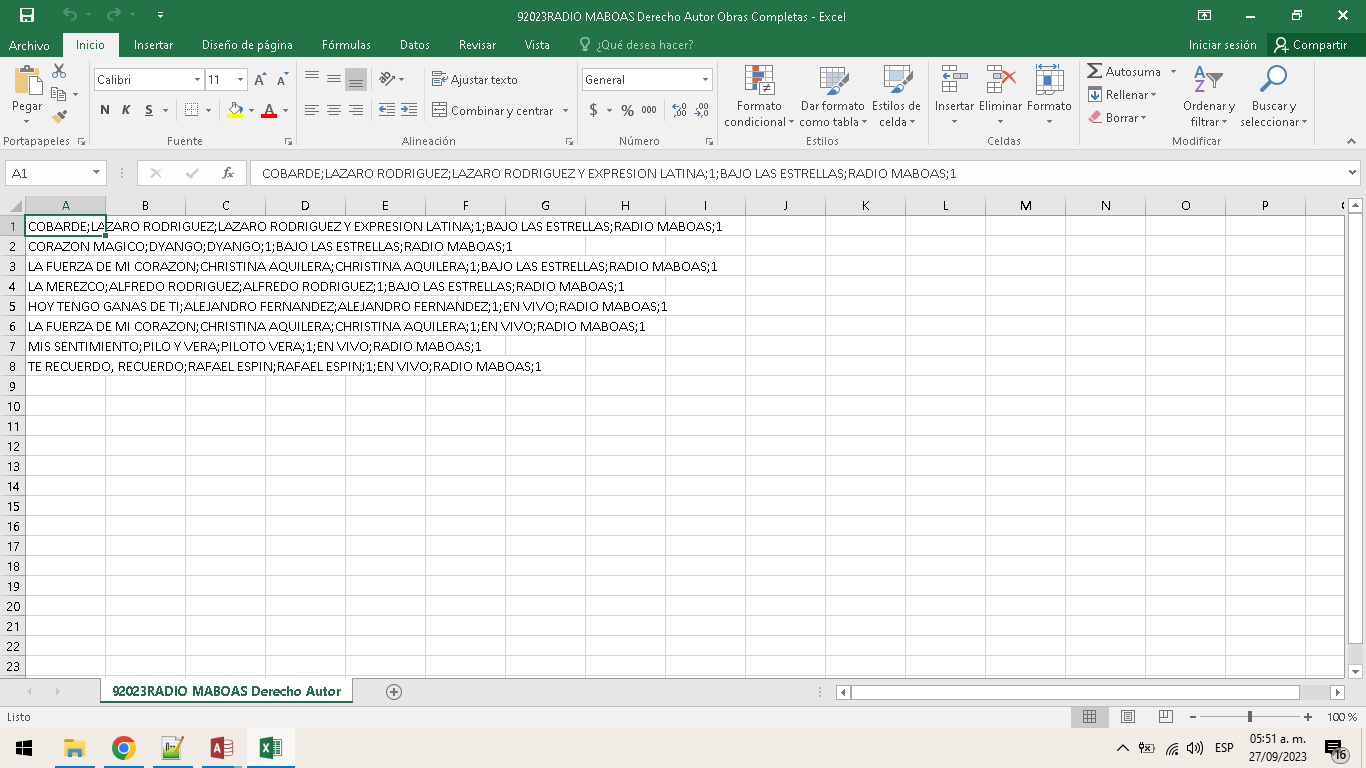Open Access from the Windows taskbar
Image resolution: width=1366 pixels, height=768 pixels.
(x=222, y=748)
